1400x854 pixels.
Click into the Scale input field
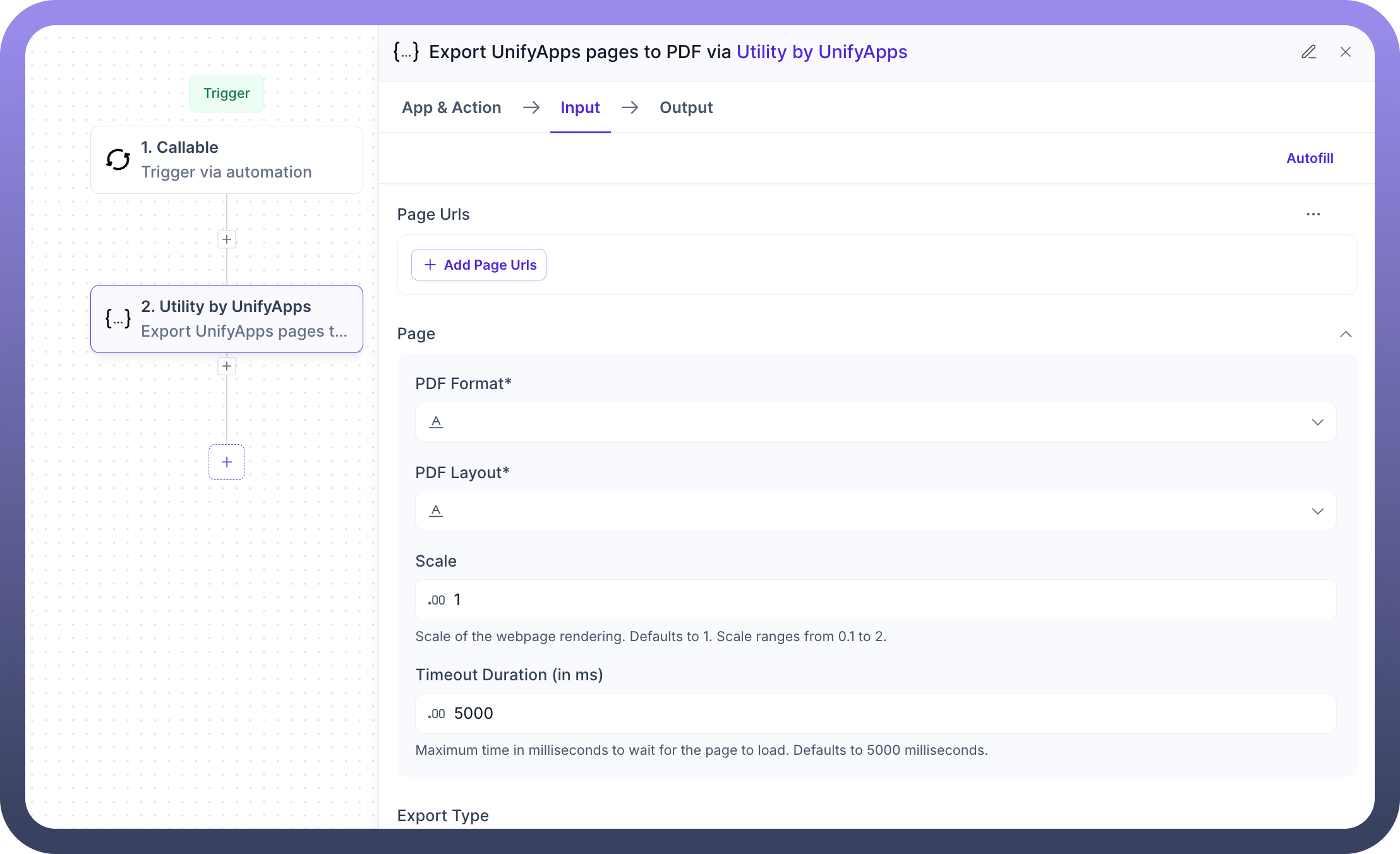pyautogui.click(x=884, y=599)
